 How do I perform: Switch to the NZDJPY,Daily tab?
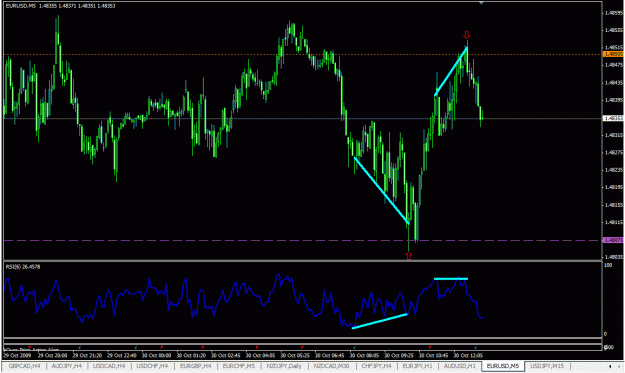pyautogui.click(x=284, y=366)
